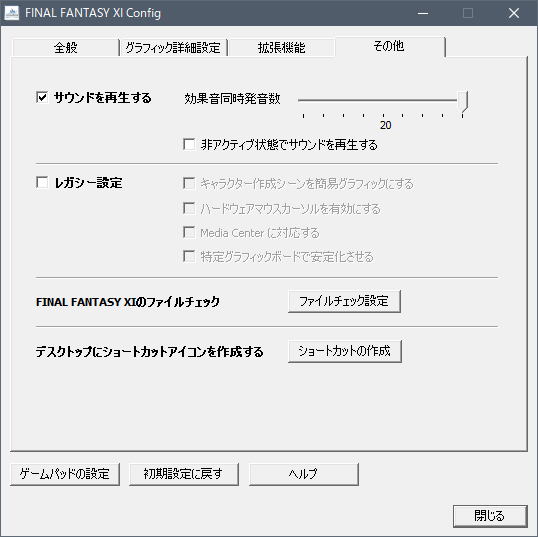538x537 pixels.
Task: Click the 閉じる button
Action: 490,515
